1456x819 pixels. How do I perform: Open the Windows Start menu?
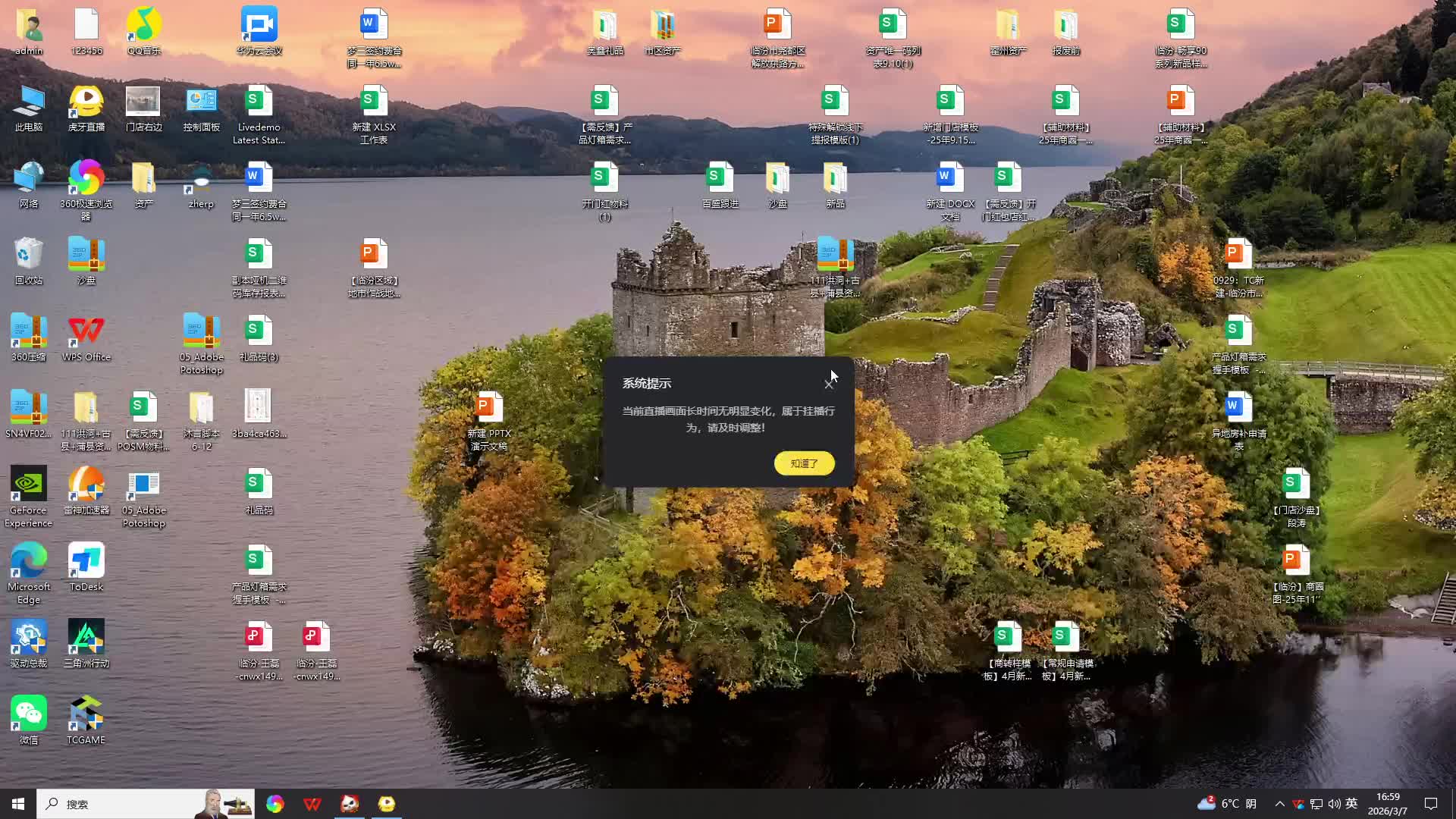coord(18,804)
